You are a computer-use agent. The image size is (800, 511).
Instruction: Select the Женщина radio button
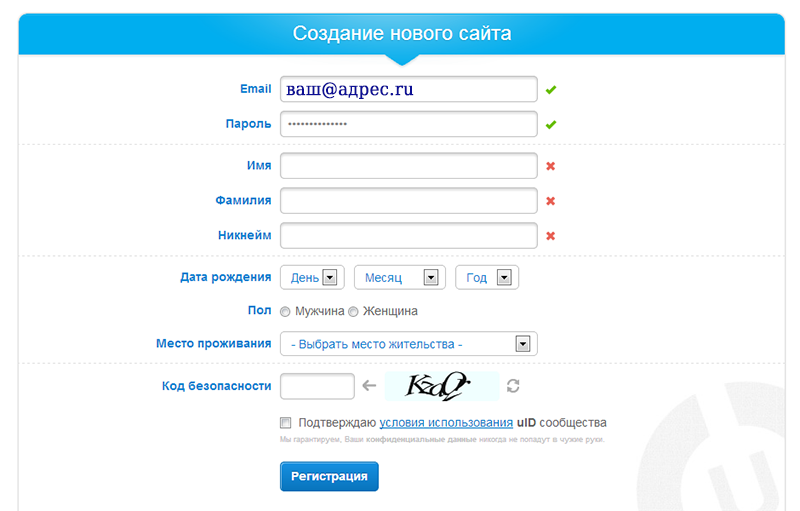tap(353, 312)
